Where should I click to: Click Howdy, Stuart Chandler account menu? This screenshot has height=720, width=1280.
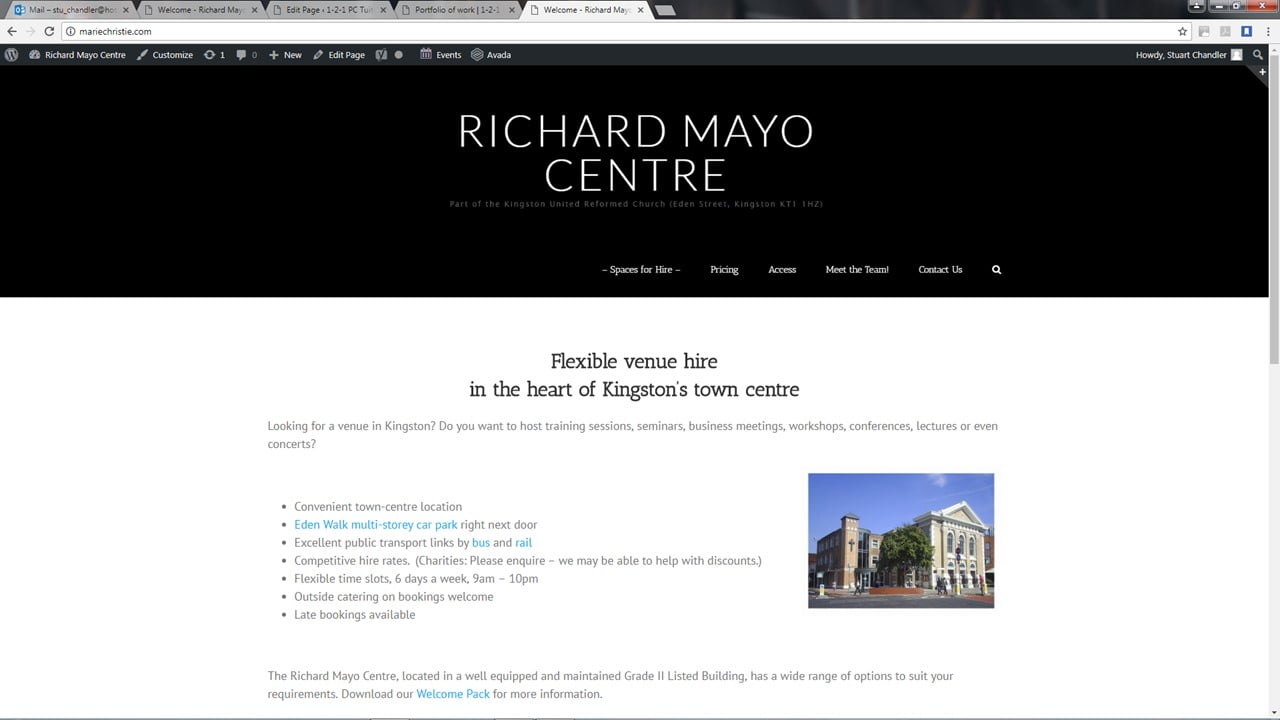point(1189,55)
